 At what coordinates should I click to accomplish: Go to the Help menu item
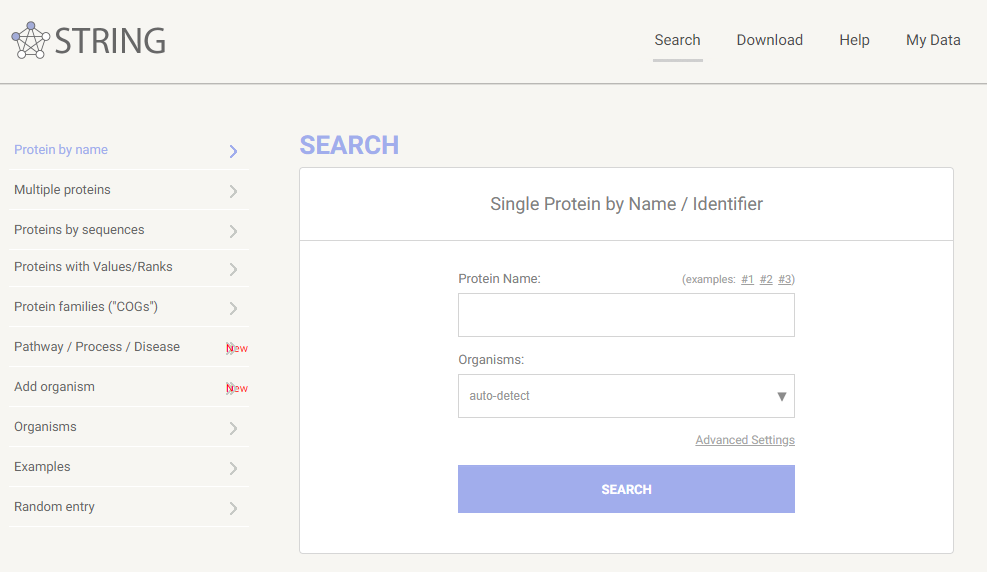pyautogui.click(x=854, y=40)
